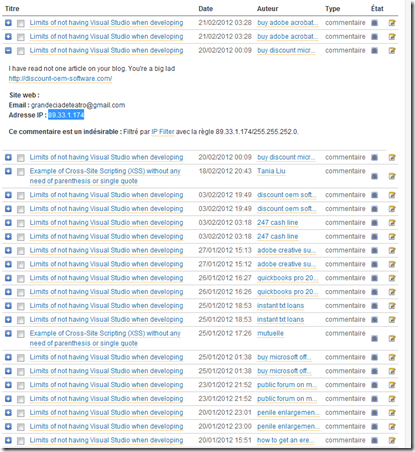Mark checkbox of 20/01/2012 15:51 comment
Viewport: 415px width, 452px height.
(21, 441)
